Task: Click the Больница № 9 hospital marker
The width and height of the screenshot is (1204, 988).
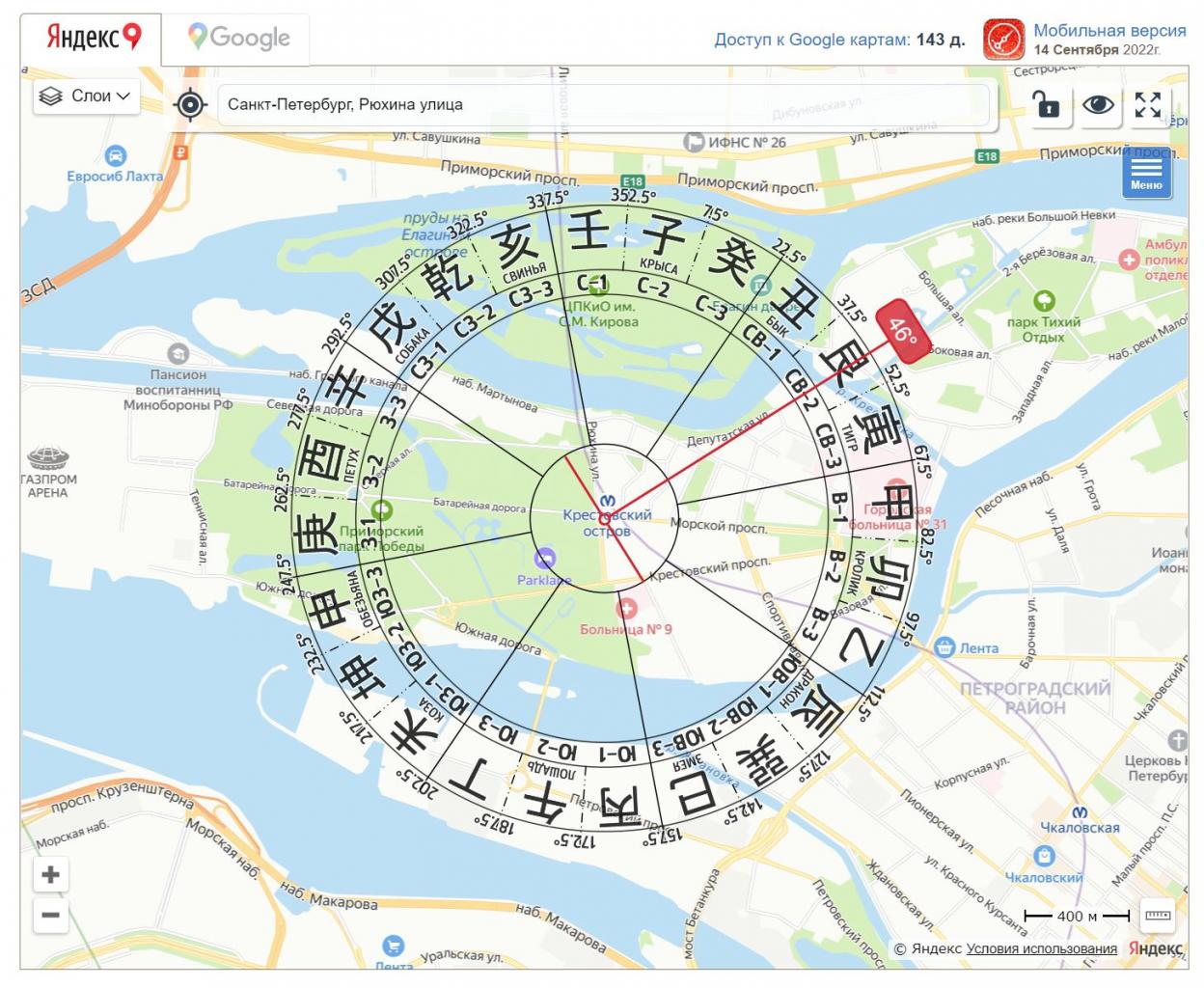Action: pos(627,608)
